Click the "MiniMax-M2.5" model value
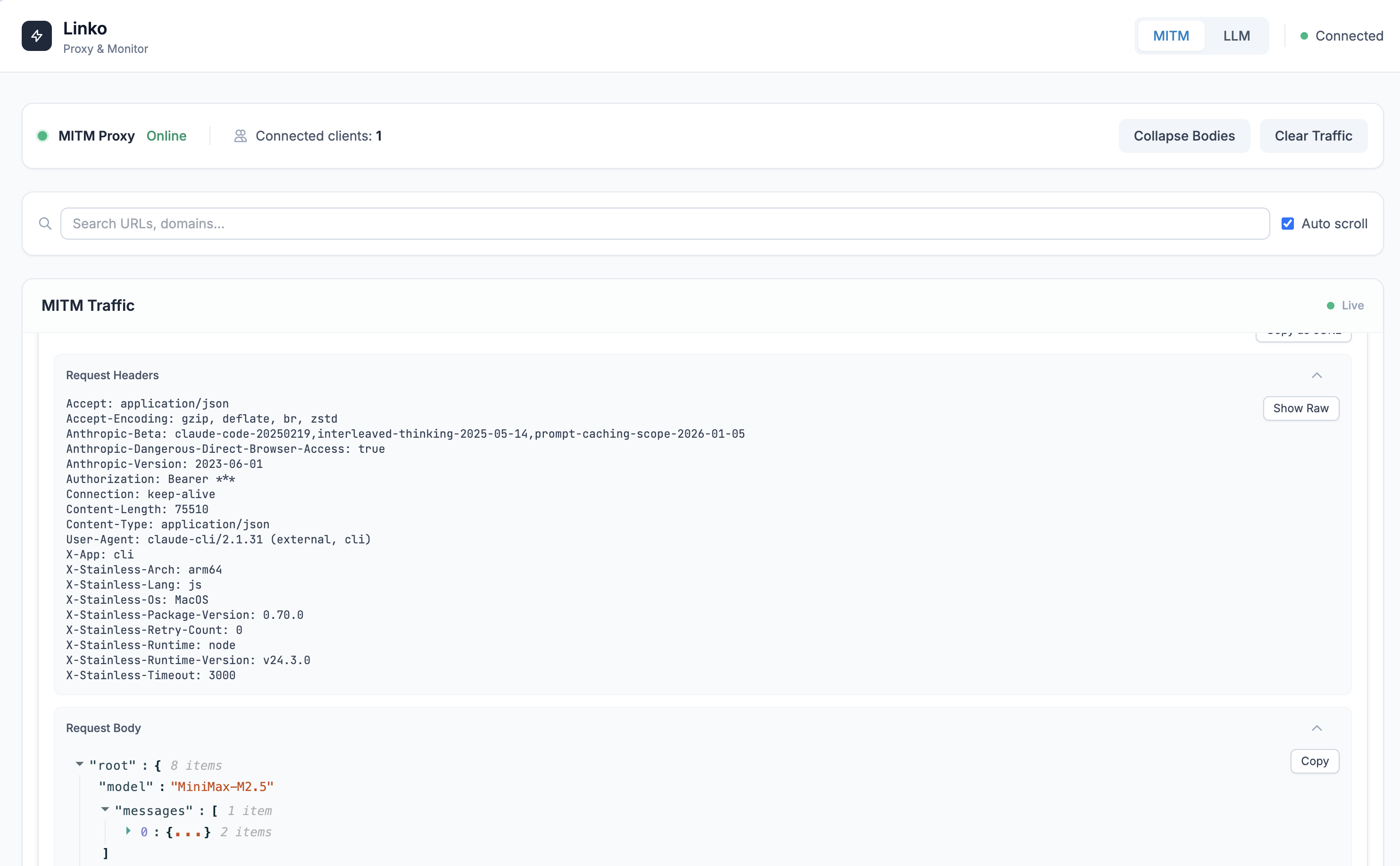This screenshot has width=1400, height=866. pos(222,787)
